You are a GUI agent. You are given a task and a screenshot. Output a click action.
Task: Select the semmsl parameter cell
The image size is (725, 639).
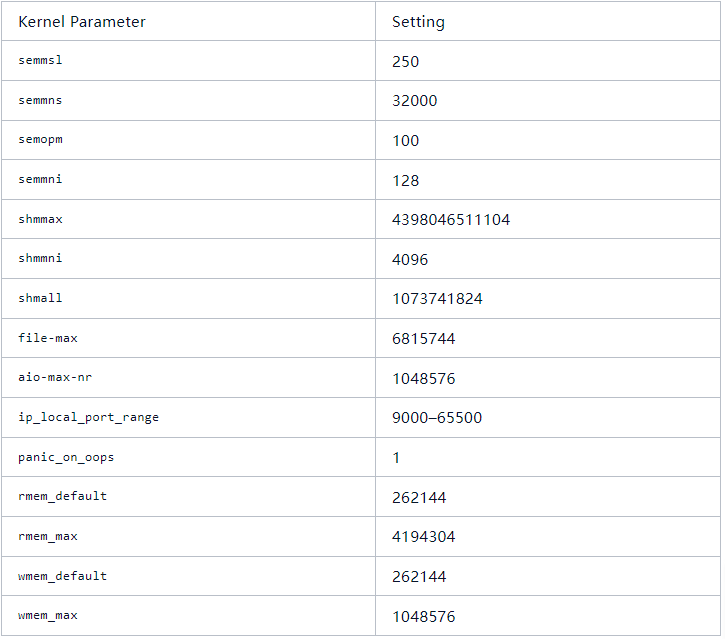click(41, 61)
